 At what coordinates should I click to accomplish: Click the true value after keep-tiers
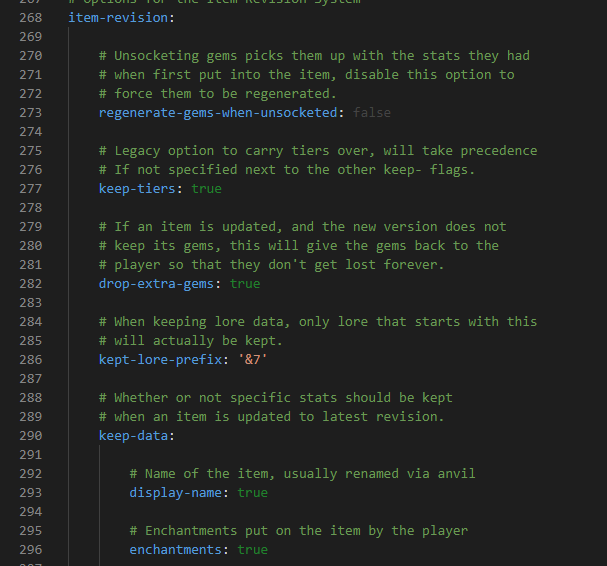pyautogui.click(x=206, y=189)
